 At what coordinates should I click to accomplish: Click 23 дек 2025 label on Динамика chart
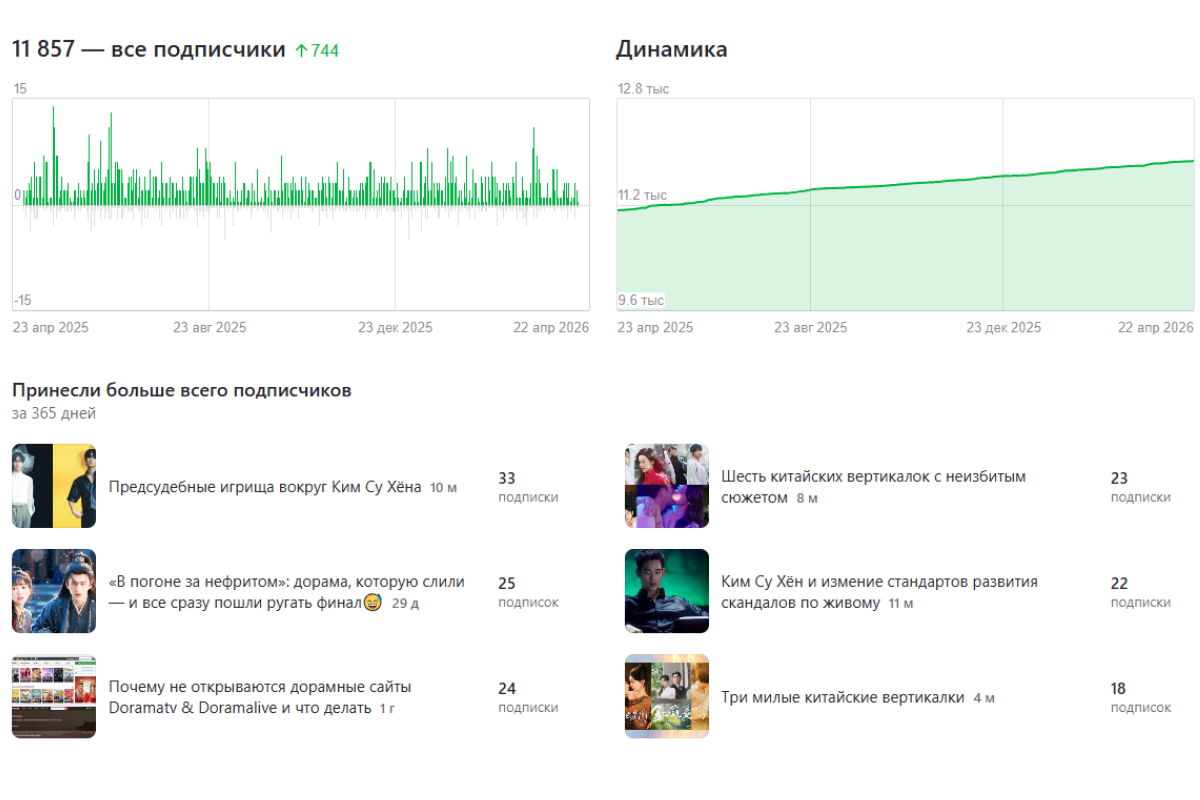(1003, 327)
